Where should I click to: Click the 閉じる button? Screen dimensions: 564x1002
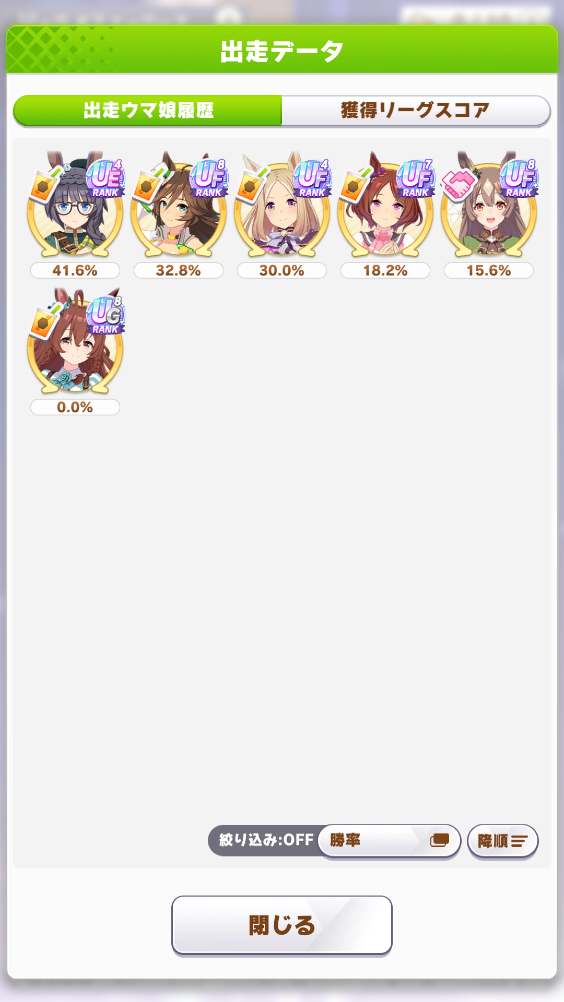click(282, 925)
